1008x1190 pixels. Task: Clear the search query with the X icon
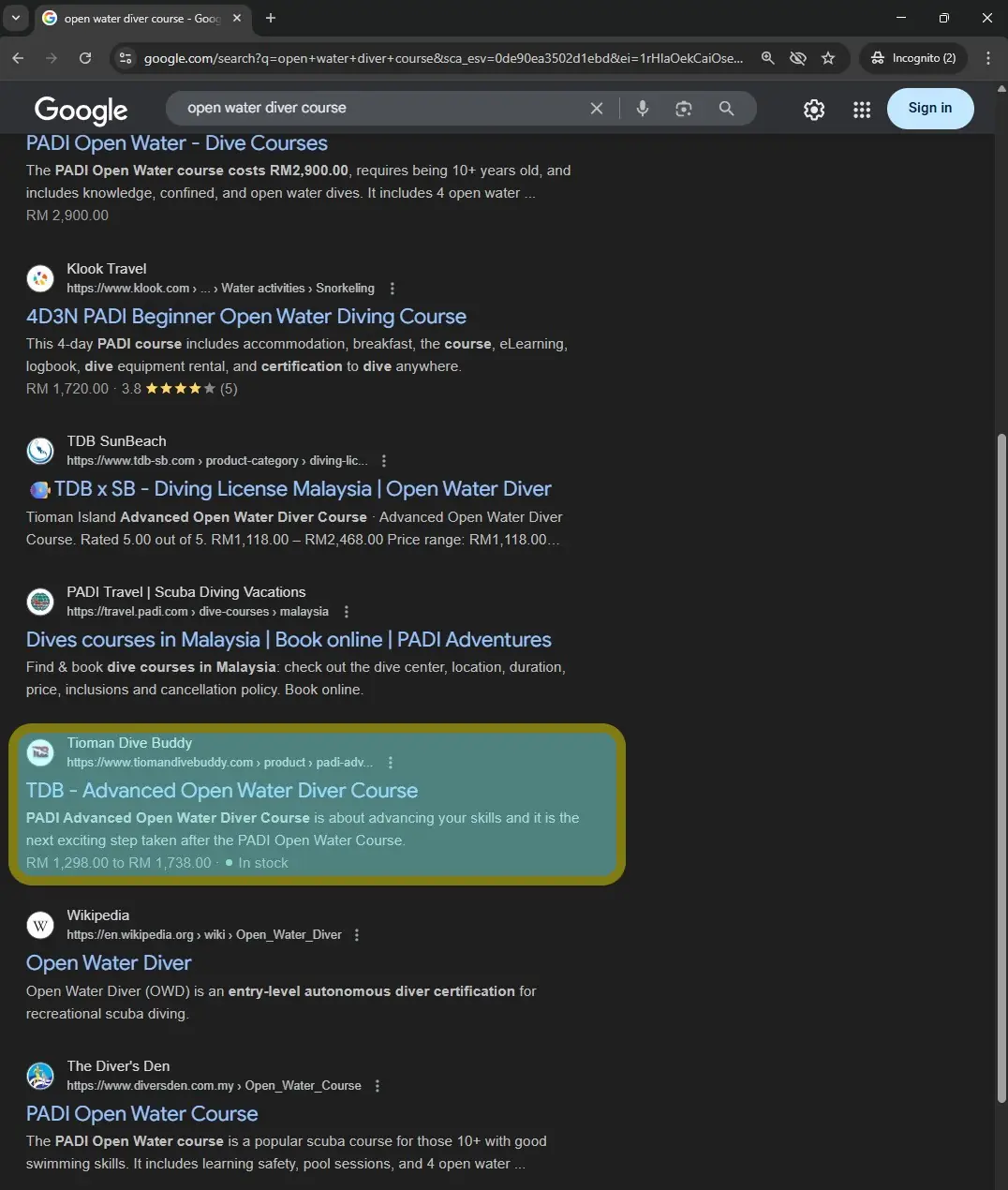coord(596,109)
